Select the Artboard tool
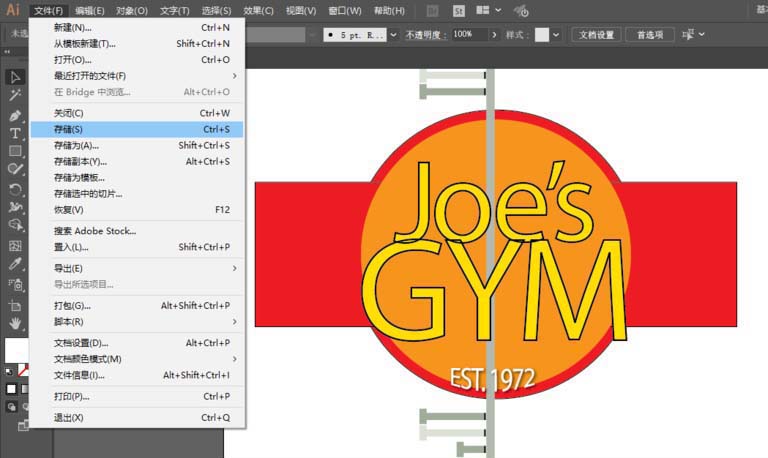The height and width of the screenshot is (458, 768). (15, 306)
